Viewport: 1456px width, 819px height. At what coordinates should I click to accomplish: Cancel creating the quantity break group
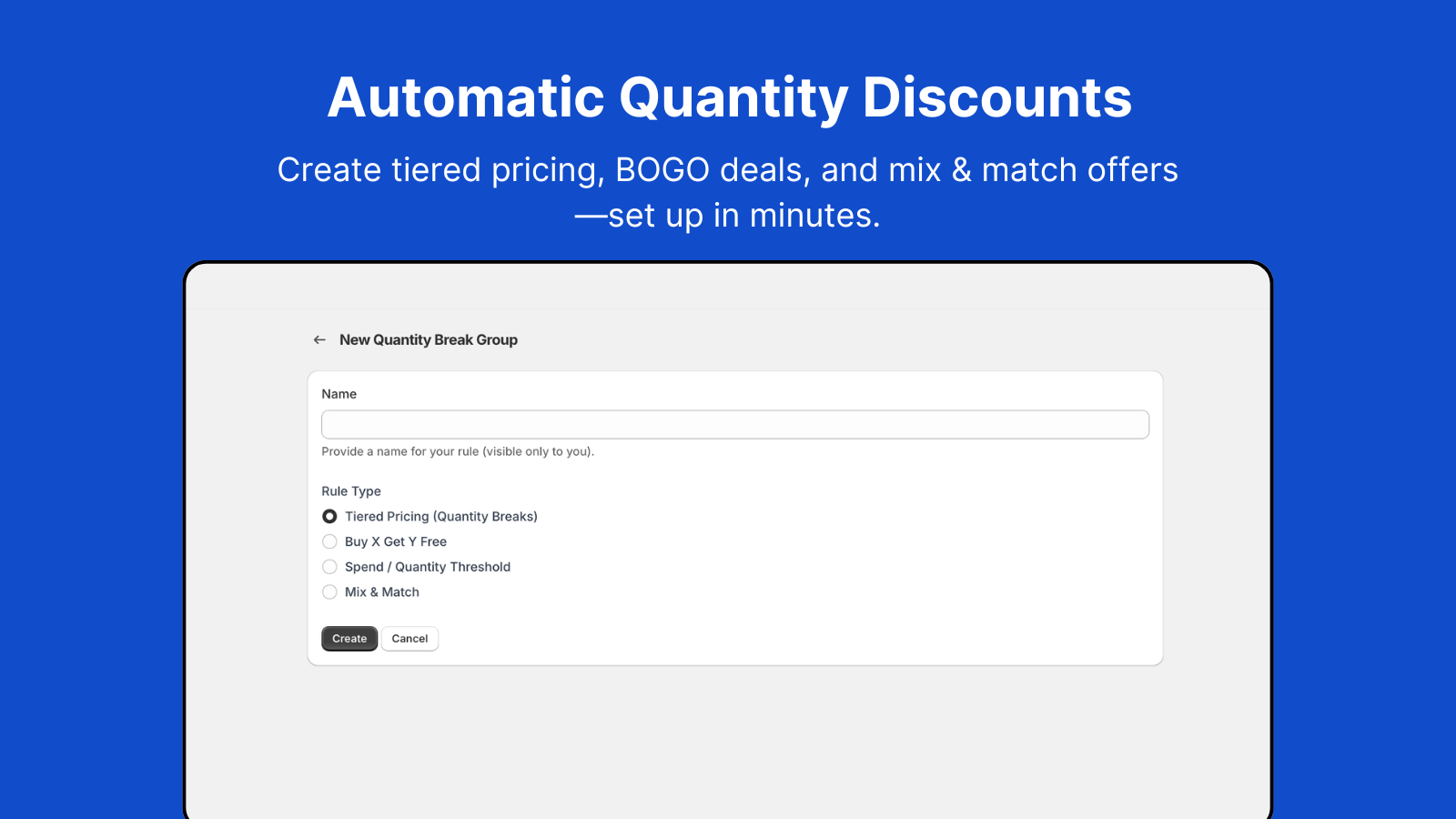(409, 638)
